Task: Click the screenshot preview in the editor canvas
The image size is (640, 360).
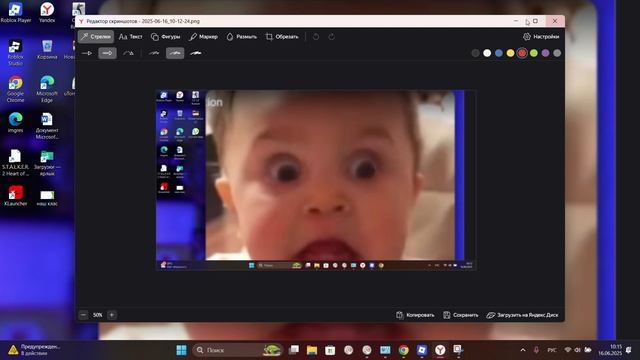Action: (x=316, y=180)
